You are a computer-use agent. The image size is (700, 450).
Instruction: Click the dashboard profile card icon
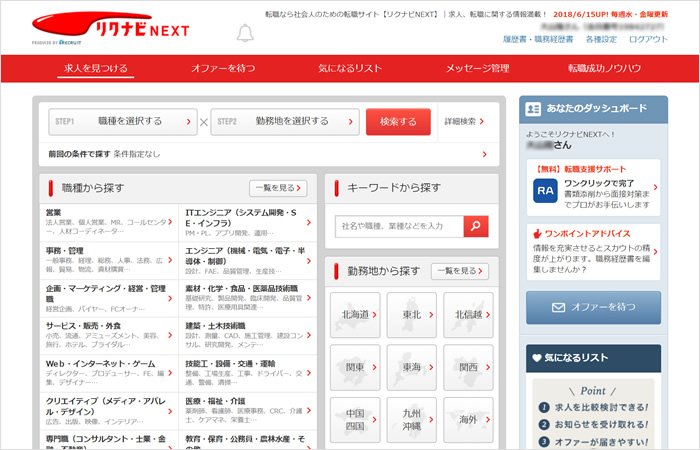[x=533, y=109]
